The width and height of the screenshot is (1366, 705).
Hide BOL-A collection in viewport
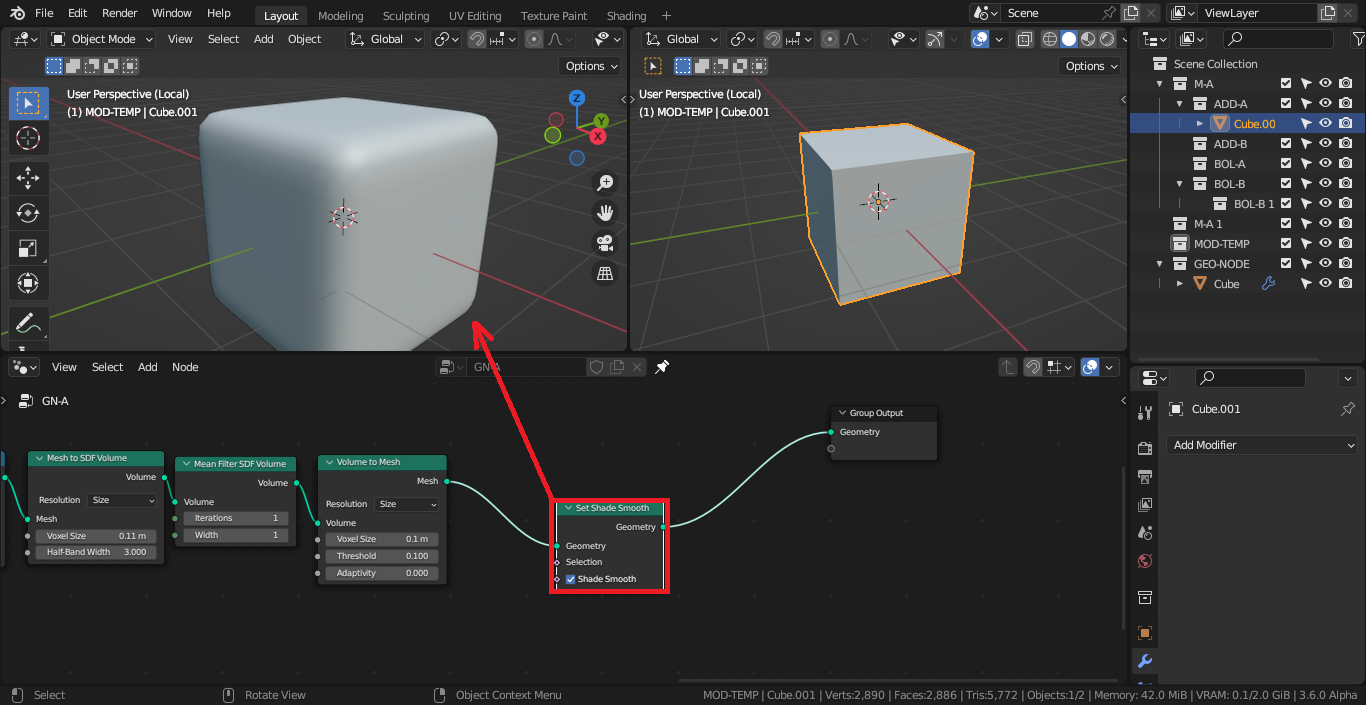click(1326, 163)
